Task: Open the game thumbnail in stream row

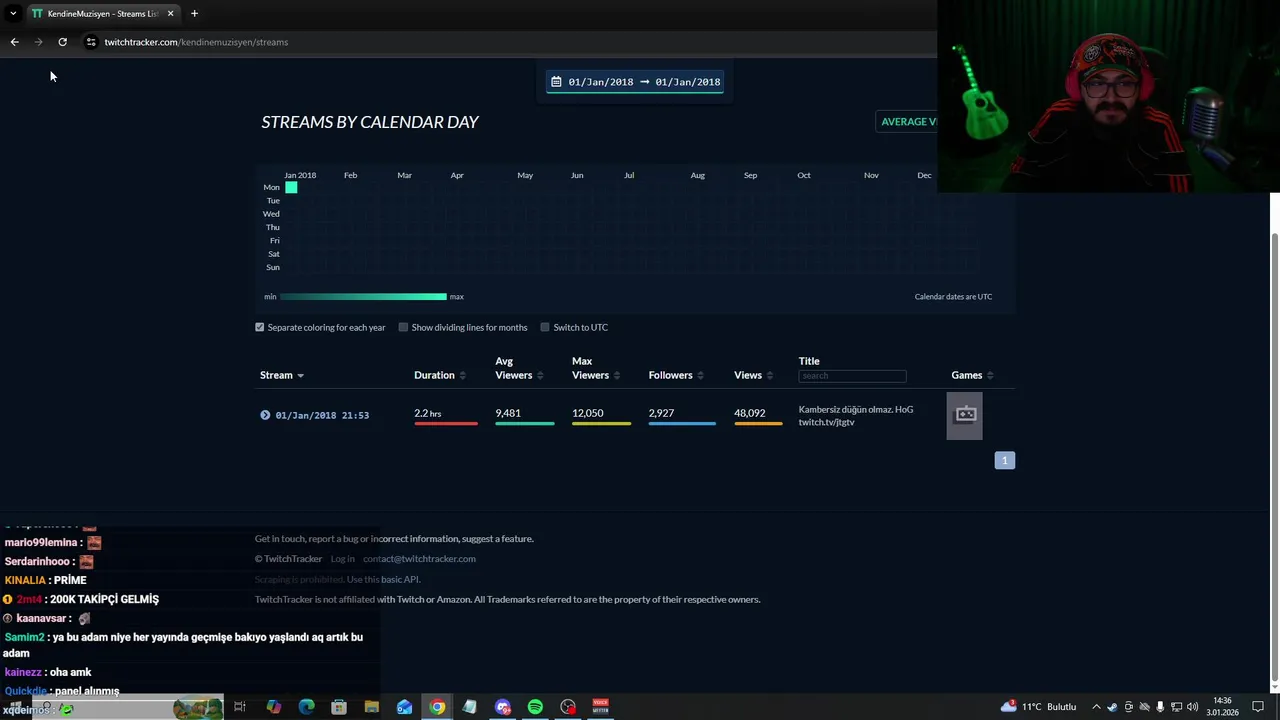Action: [x=965, y=415]
